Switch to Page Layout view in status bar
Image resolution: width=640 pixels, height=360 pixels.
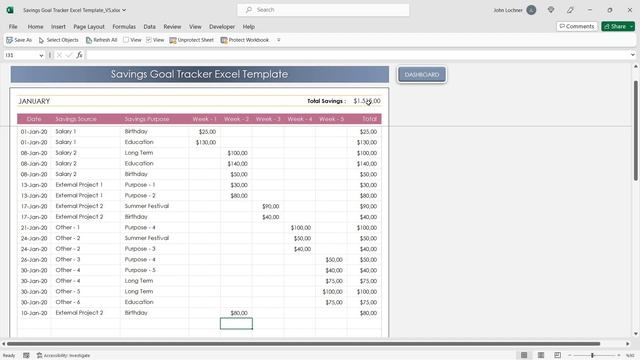click(x=541, y=355)
